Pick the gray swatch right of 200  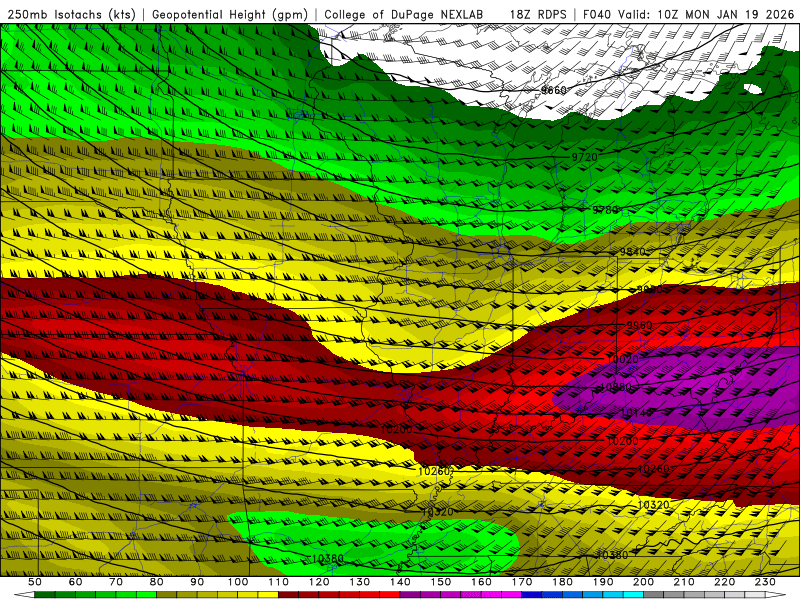(654, 595)
